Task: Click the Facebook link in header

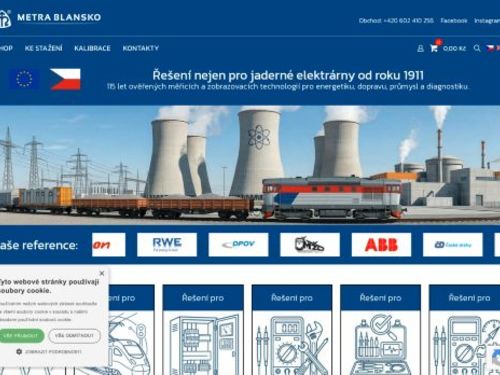Action: [x=454, y=21]
